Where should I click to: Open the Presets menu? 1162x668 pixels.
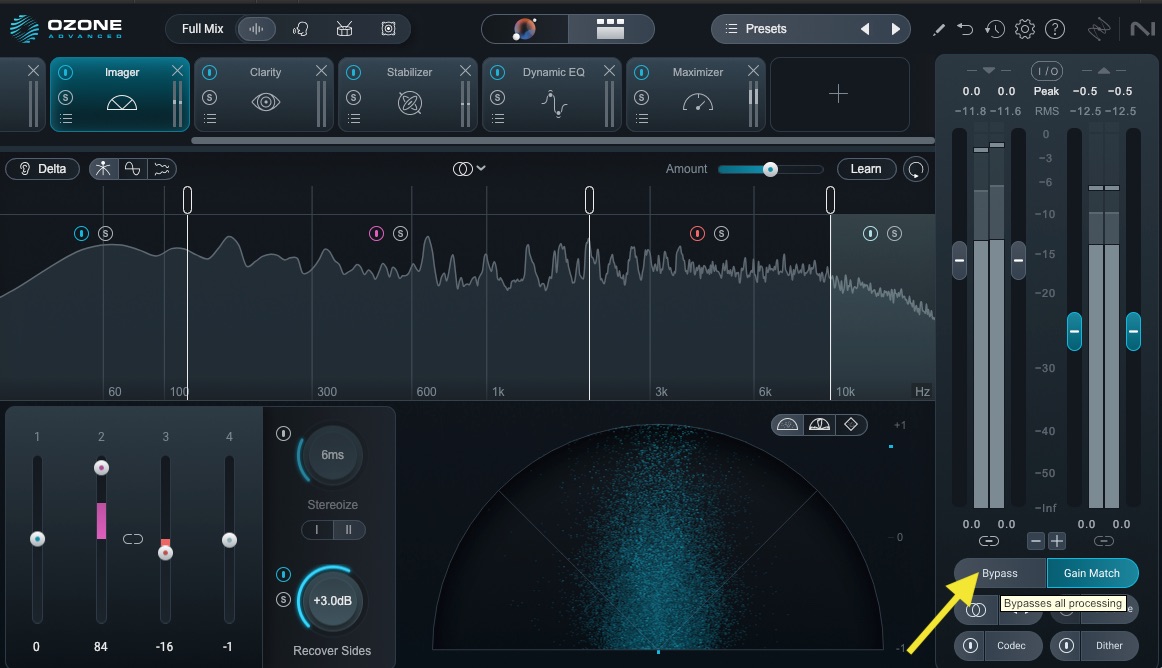[765, 29]
